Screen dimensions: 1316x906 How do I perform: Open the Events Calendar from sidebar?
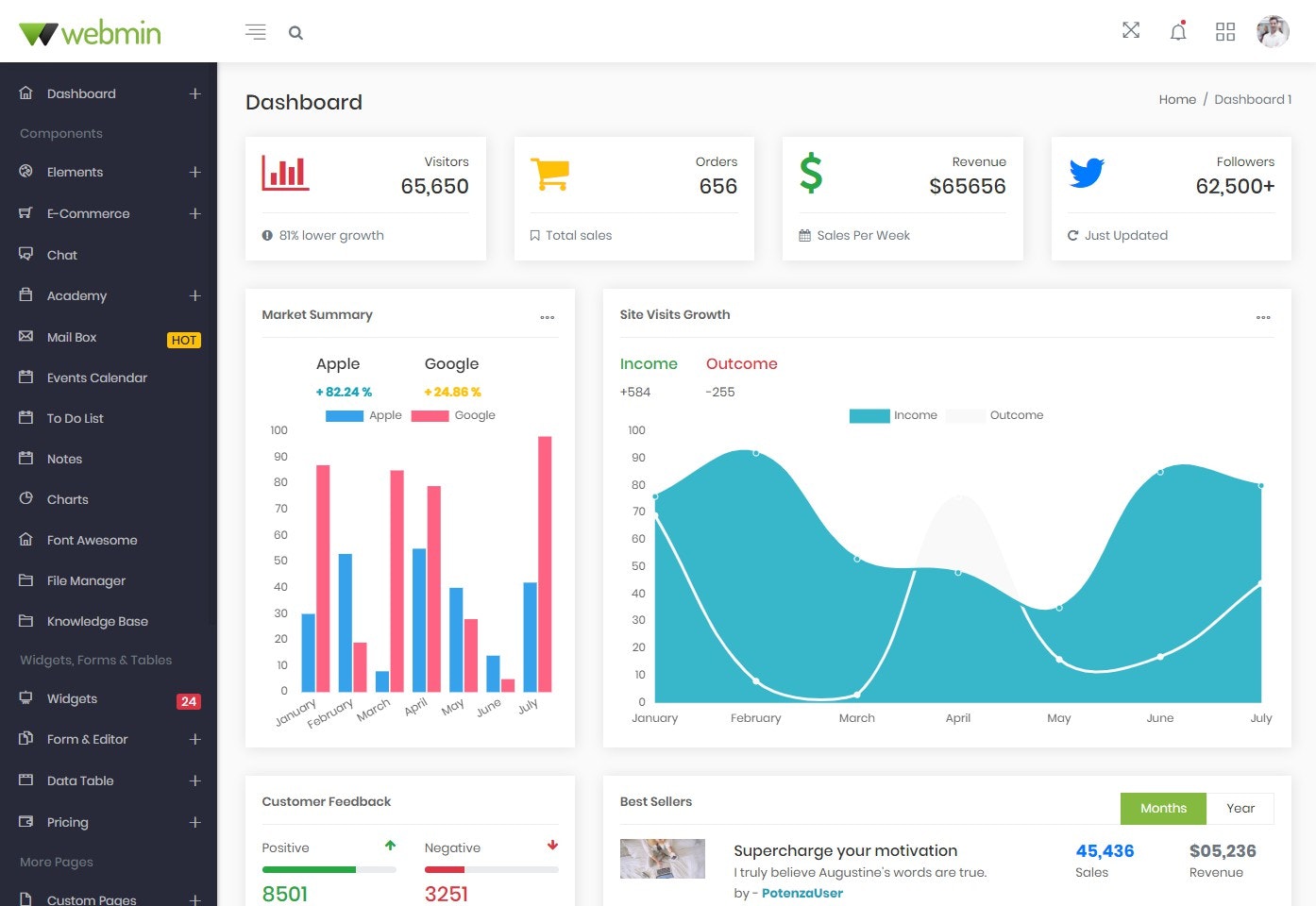(97, 377)
